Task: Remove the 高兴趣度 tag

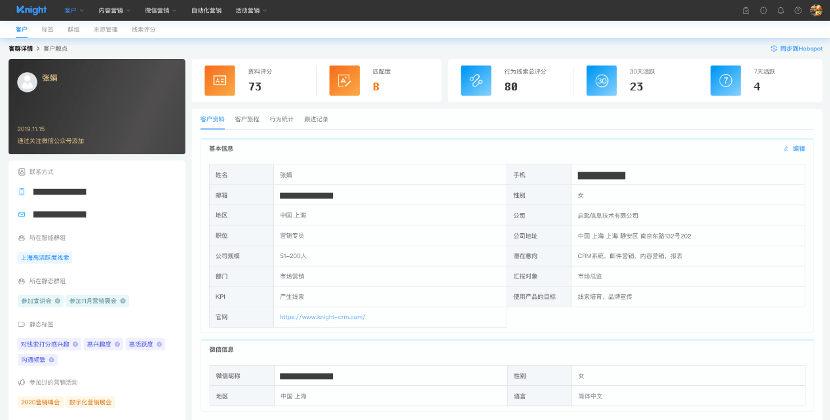Action: [x=117, y=344]
